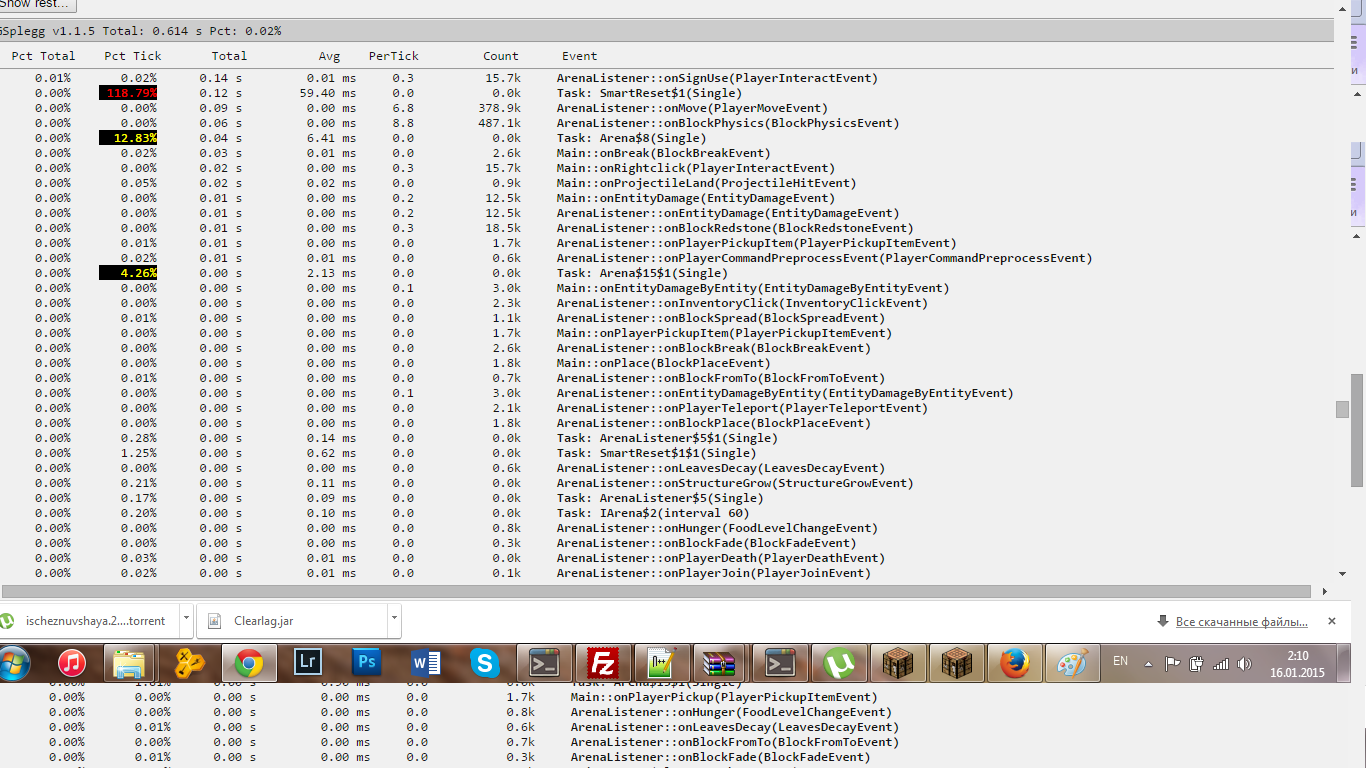The width and height of the screenshot is (1366, 768).
Task: Open Google Chrome taskbar icon
Action: pyautogui.click(x=249, y=663)
